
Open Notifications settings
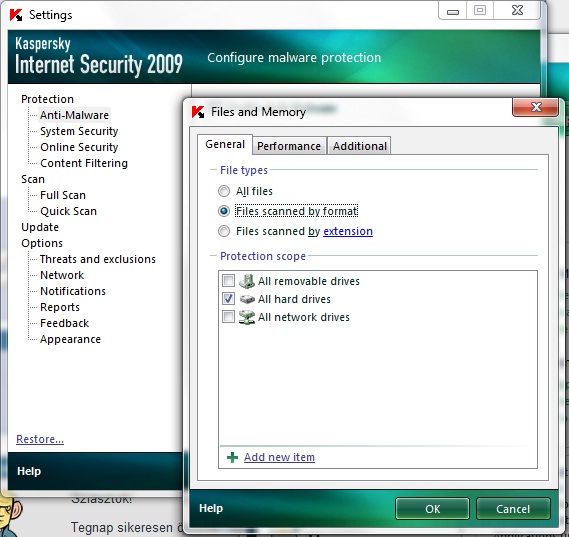coord(73,291)
